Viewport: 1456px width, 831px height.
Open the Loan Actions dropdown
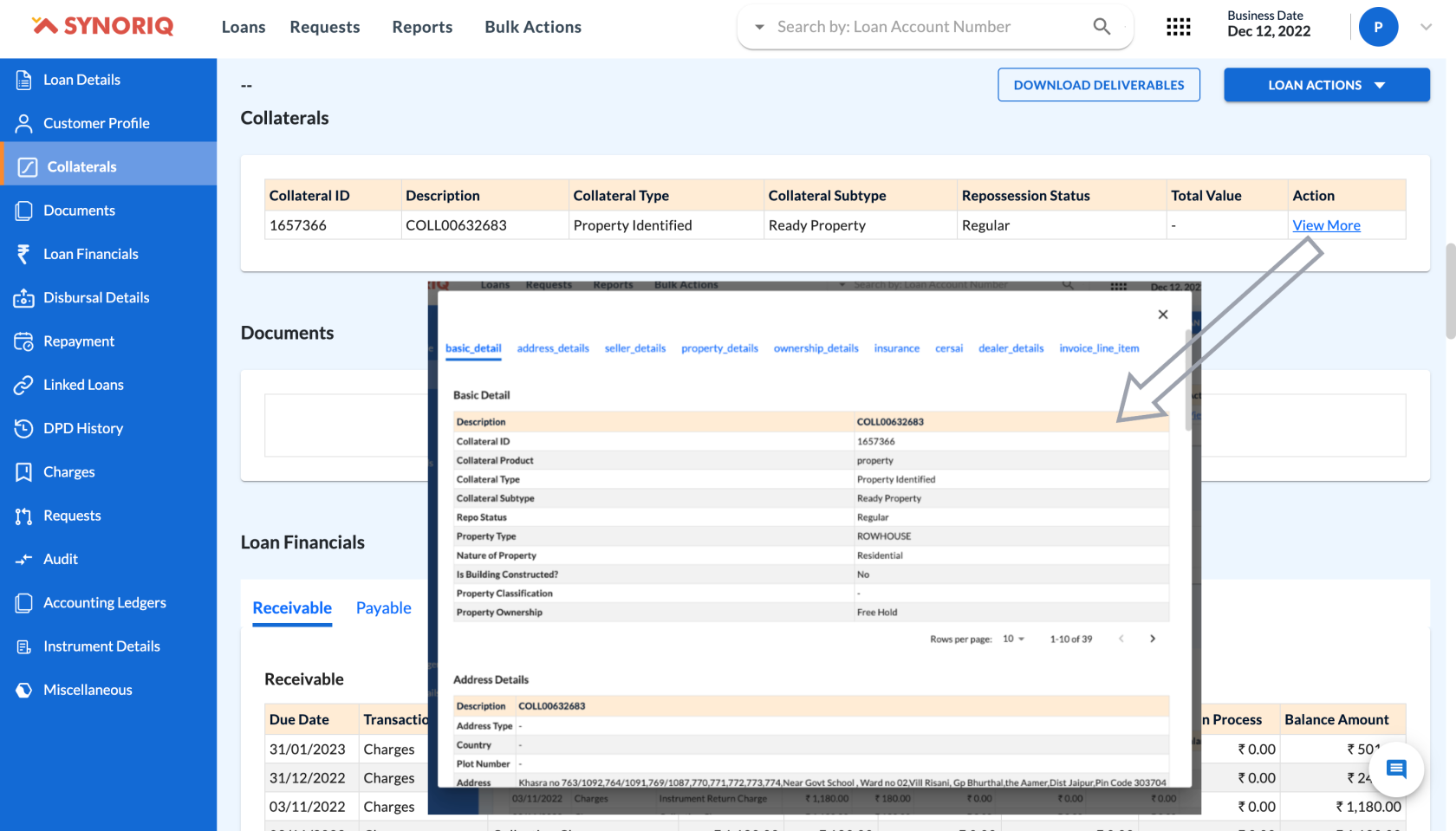(1326, 85)
